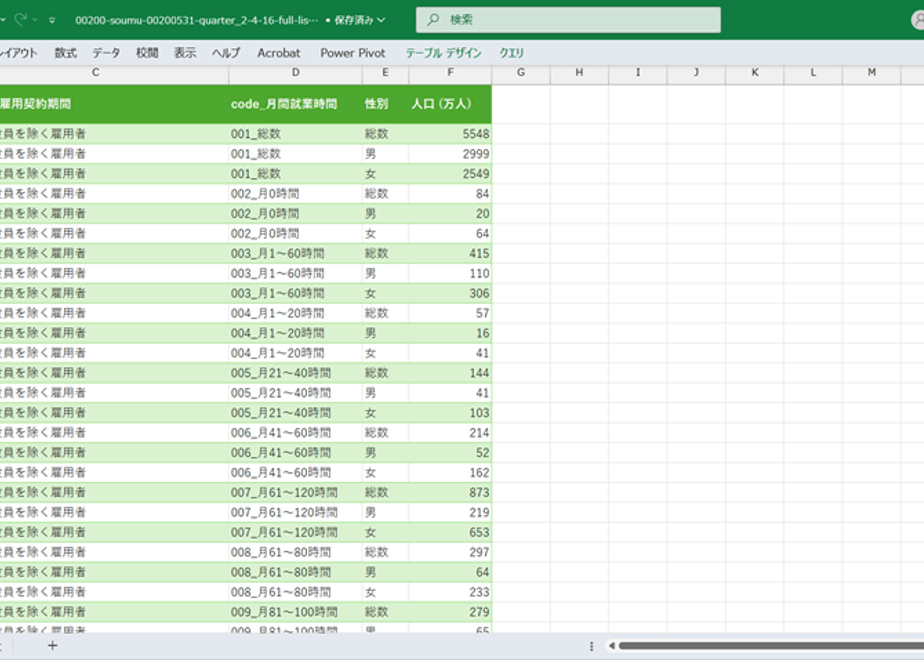
Task: Select column J header
Action: coord(697,72)
